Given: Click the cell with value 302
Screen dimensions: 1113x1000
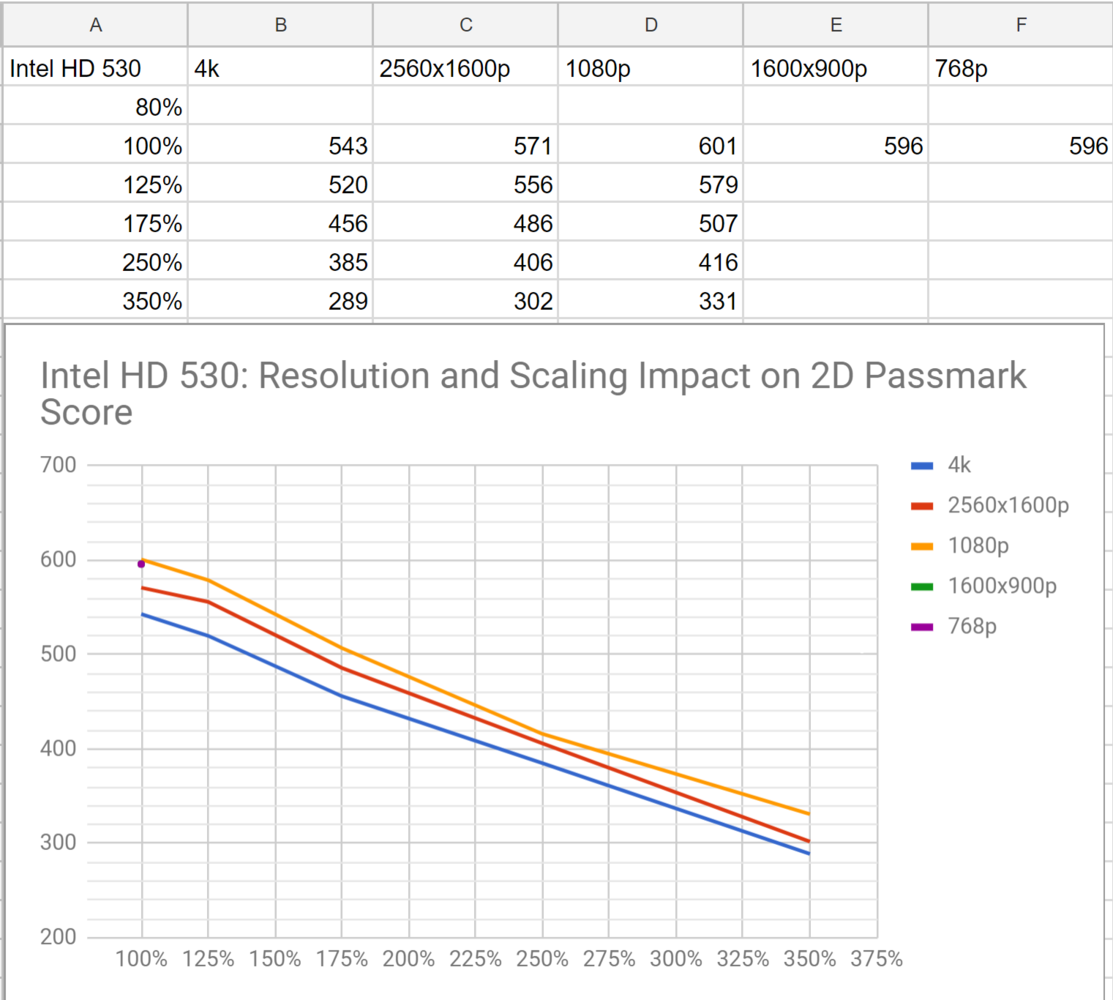Looking at the screenshot, I should tap(466, 300).
